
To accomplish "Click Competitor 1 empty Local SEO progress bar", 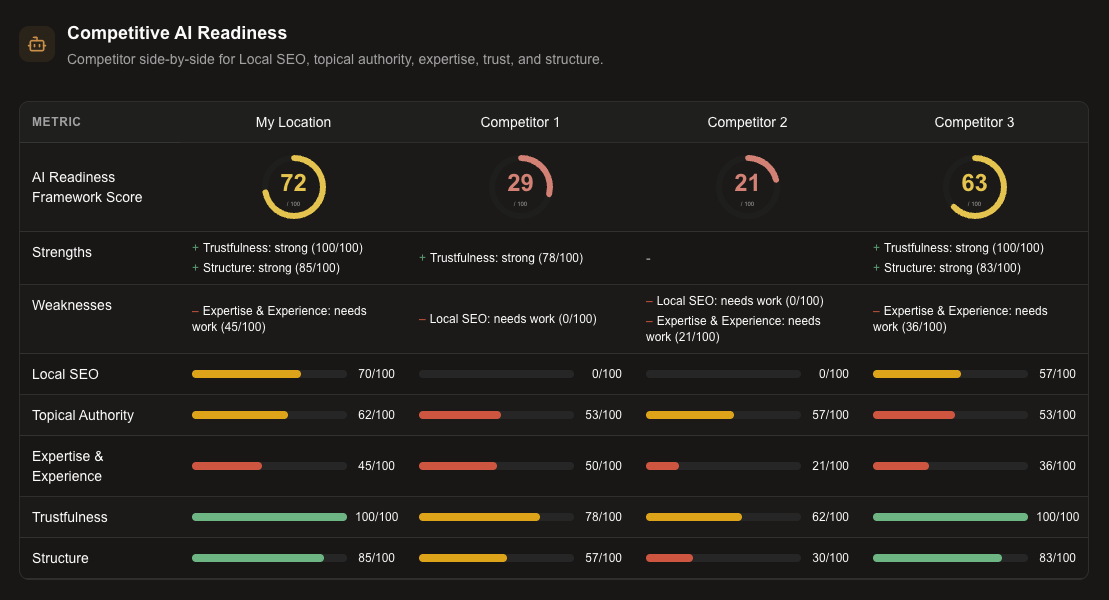I will (497, 374).
